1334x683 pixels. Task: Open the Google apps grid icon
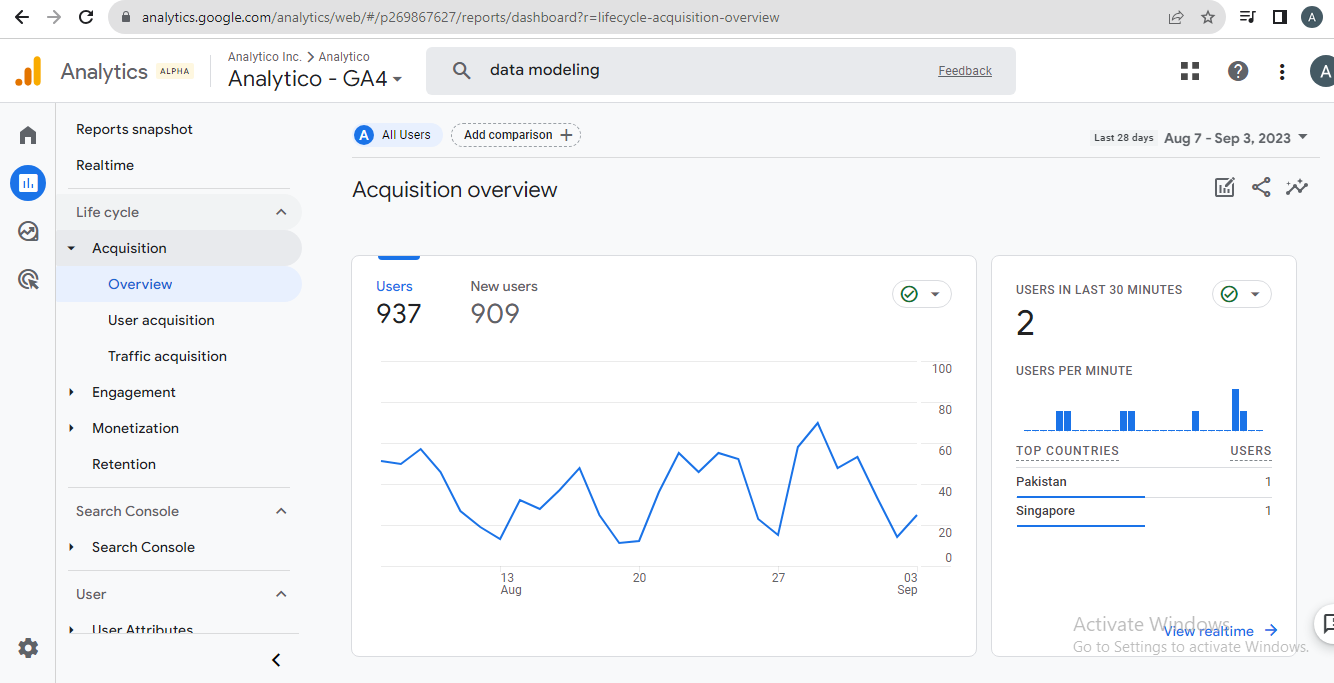(x=1189, y=71)
